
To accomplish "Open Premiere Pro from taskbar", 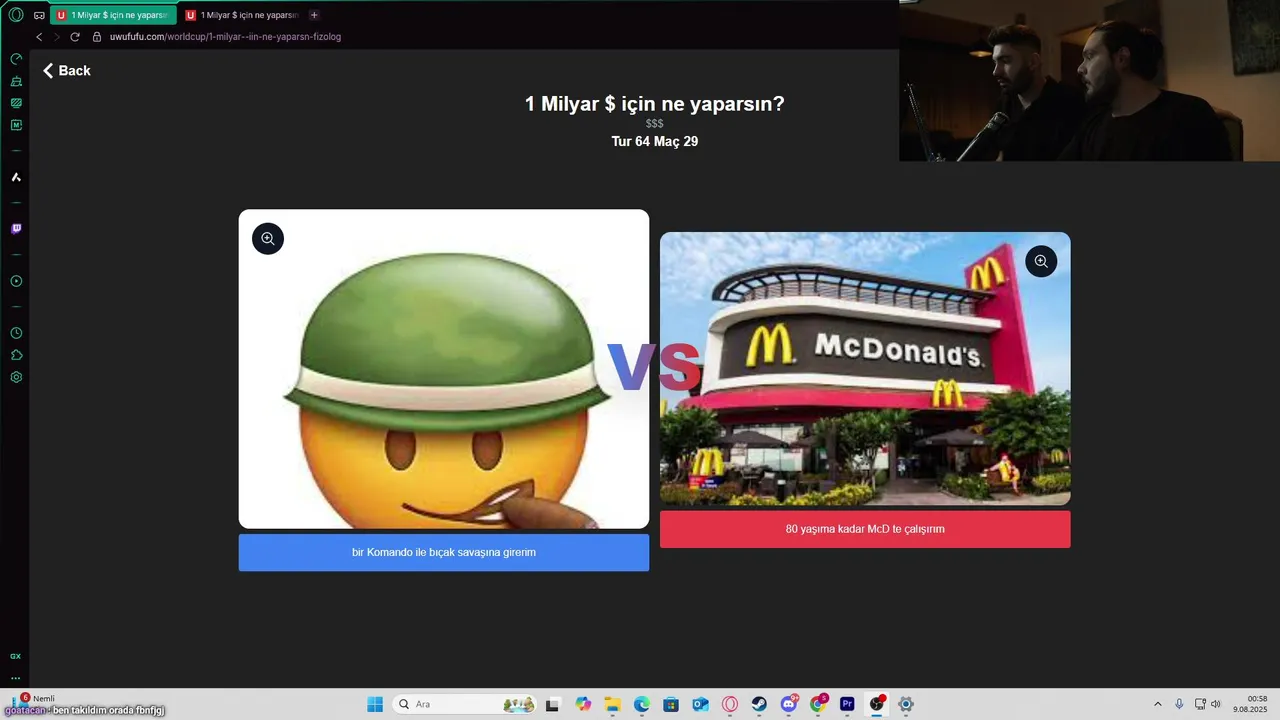I will tap(848, 704).
